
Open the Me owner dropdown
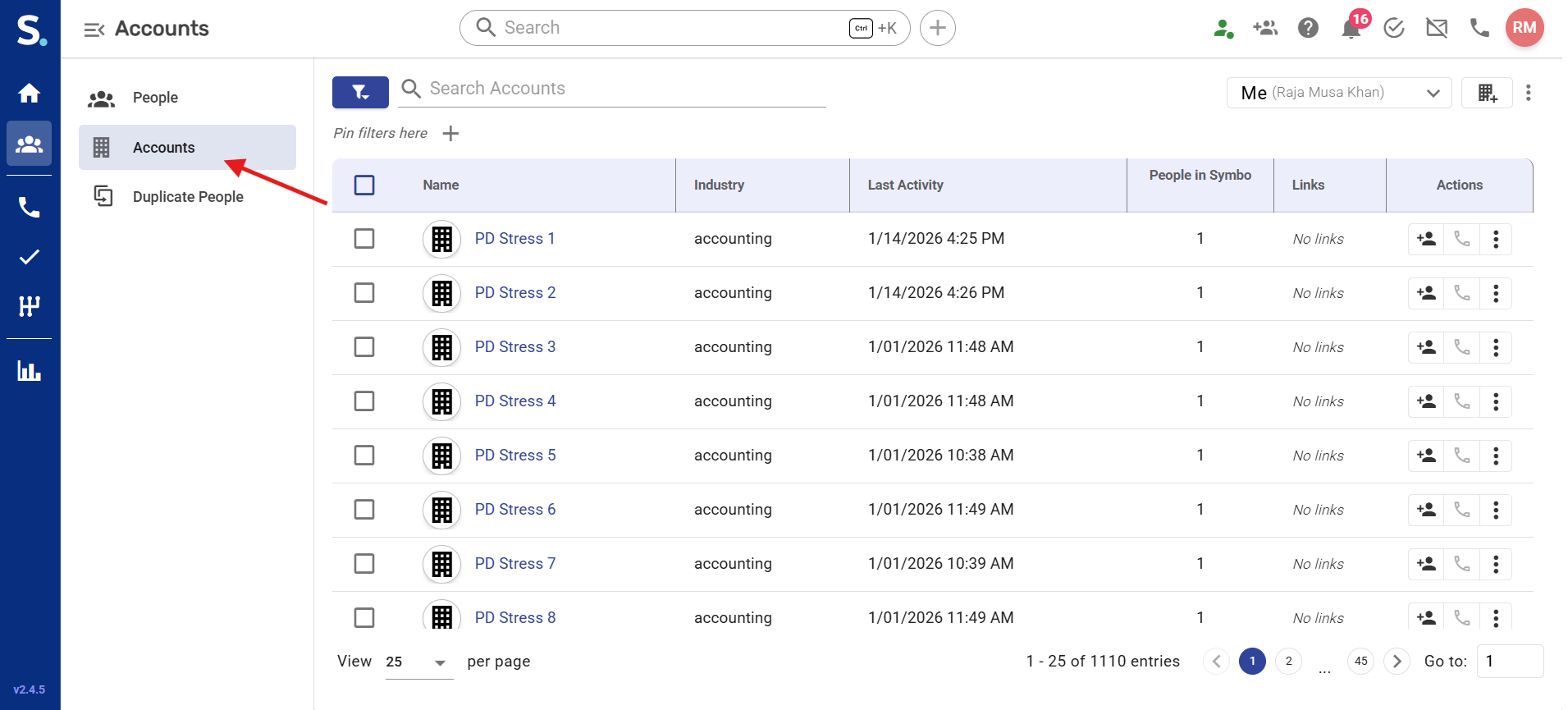[x=1338, y=93]
